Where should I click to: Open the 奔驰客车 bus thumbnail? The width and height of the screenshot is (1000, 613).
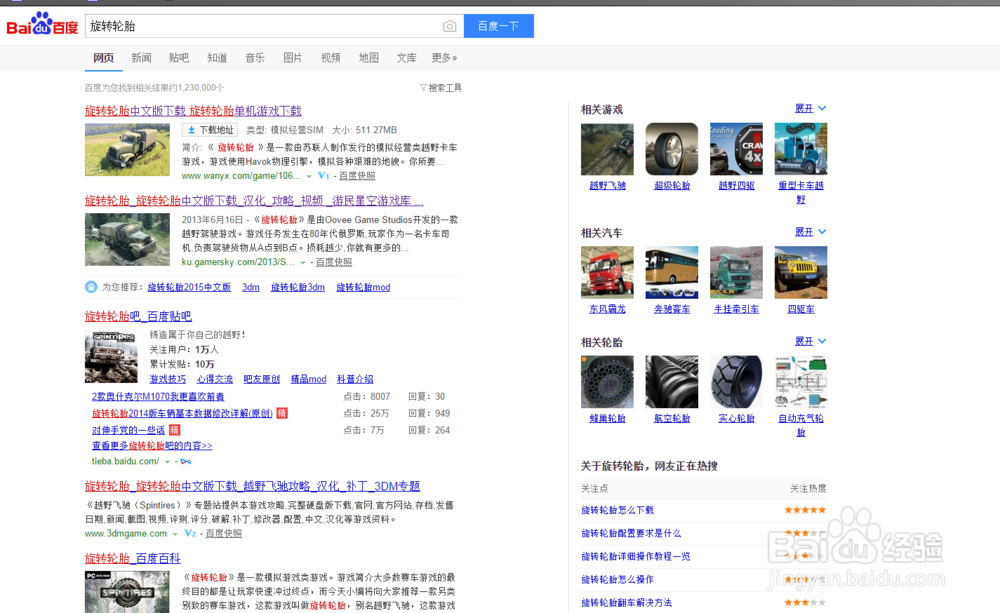point(672,272)
